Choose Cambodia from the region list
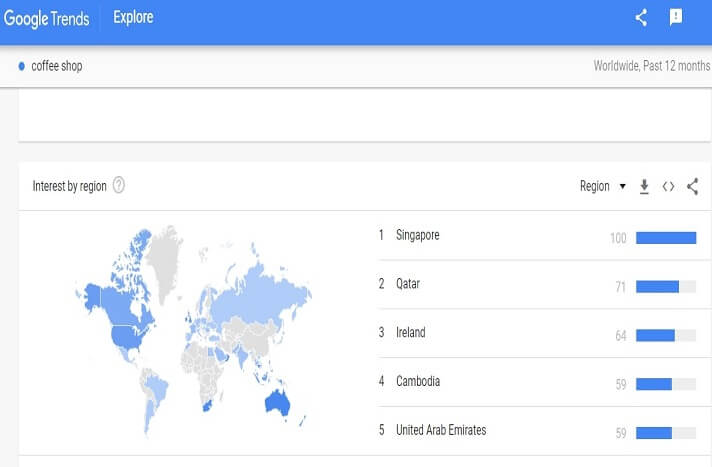The height and width of the screenshot is (467, 712). (x=418, y=382)
